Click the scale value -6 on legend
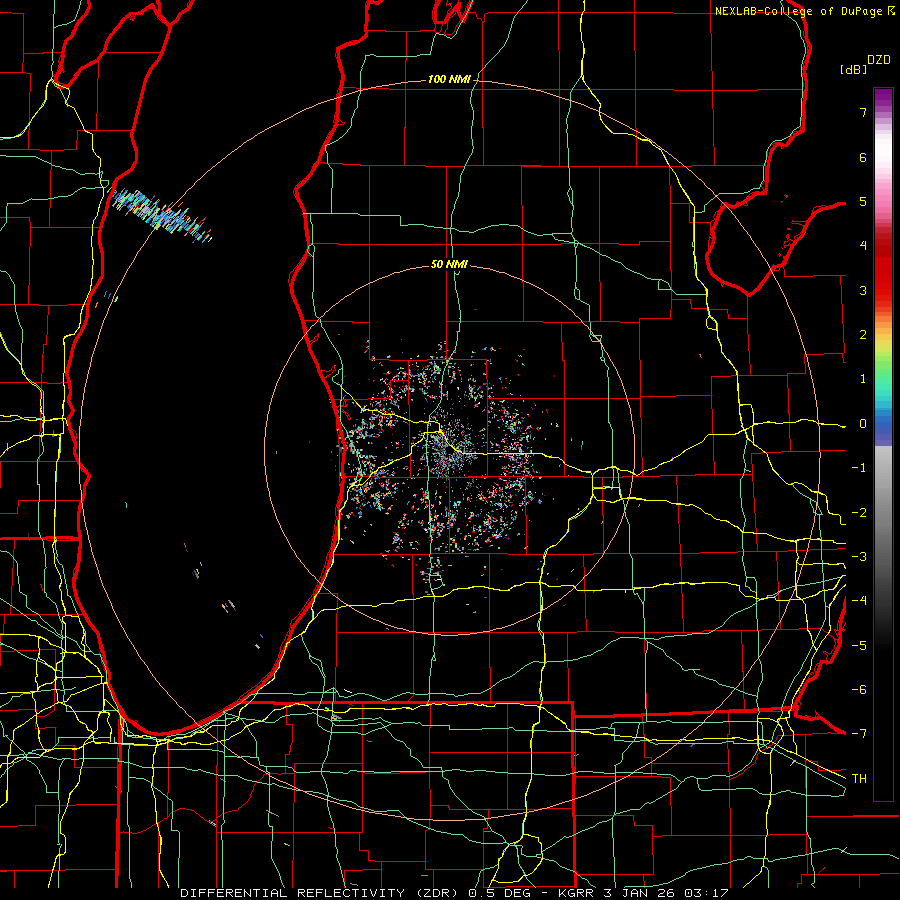The height and width of the screenshot is (900, 900). 859,690
